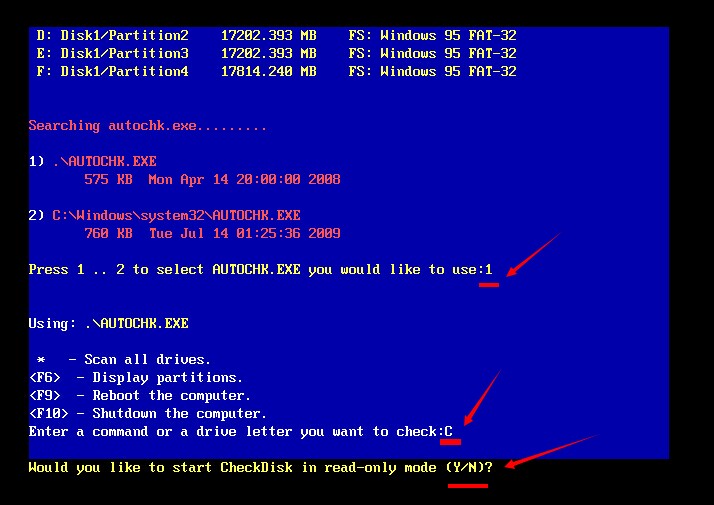Click '<F9> - Reboot the computer' option
The height and width of the screenshot is (505, 714).
point(139,395)
